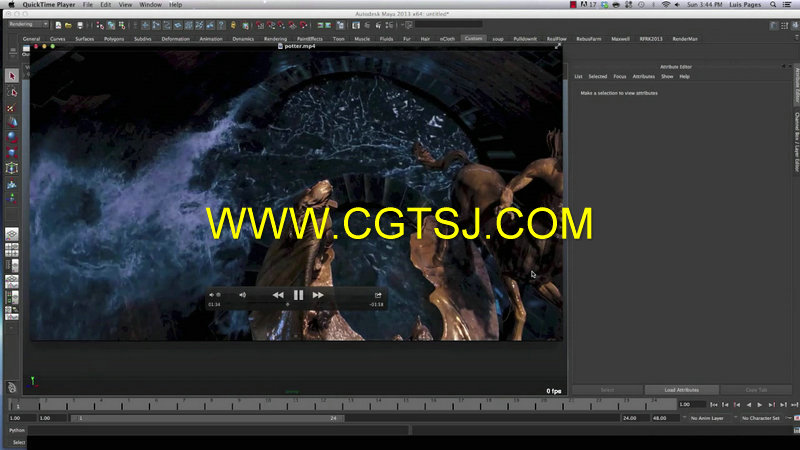Screen dimensions: 800x450
Task: Open the No Character Set dropdown
Action: (761, 418)
